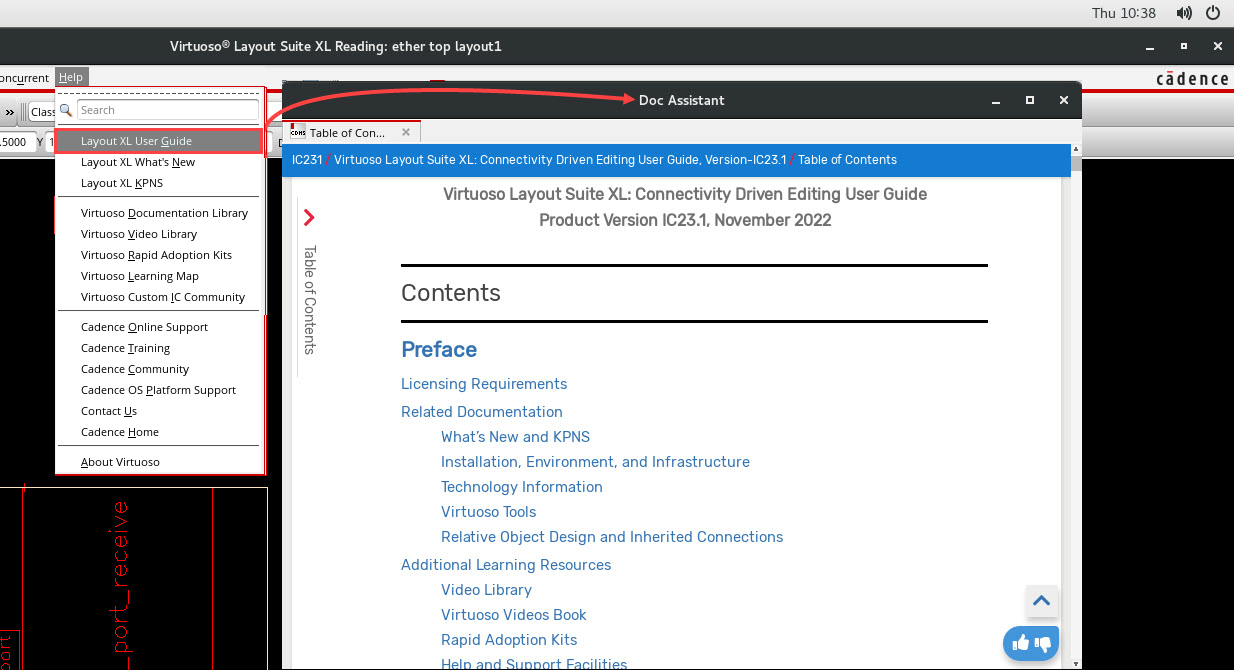Click the thumbs down feedback icon
1234x670 pixels.
tap(1043, 644)
